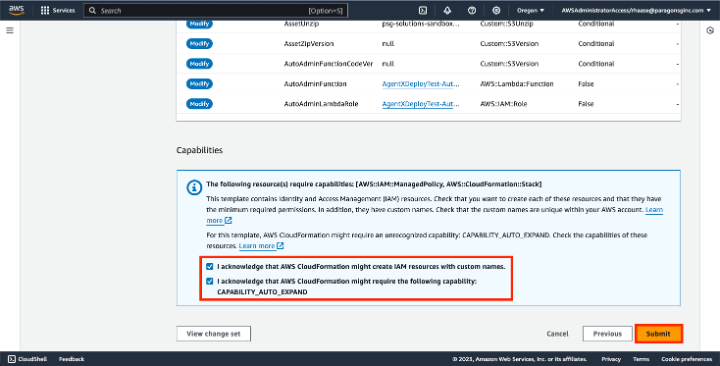Click the Capabilities section heading

(x=199, y=150)
